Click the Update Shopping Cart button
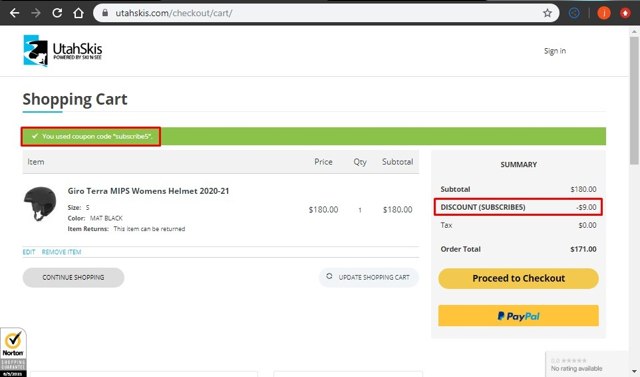Image resolution: width=640 pixels, height=377 pixels. point(369,277)
